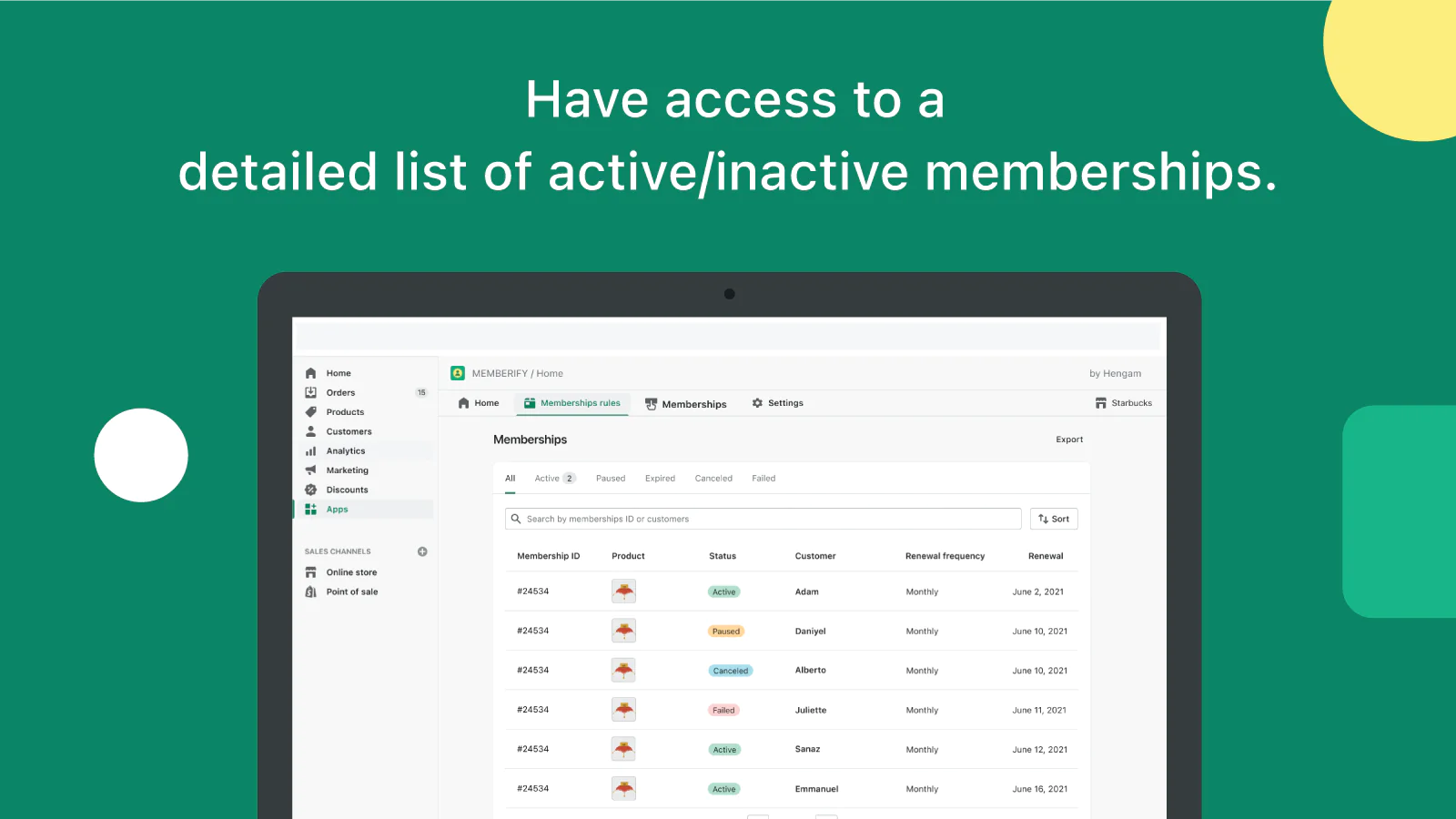The image size is (1456, 819).
Task: Click the Customers person icon
Action: click(310, 431)
